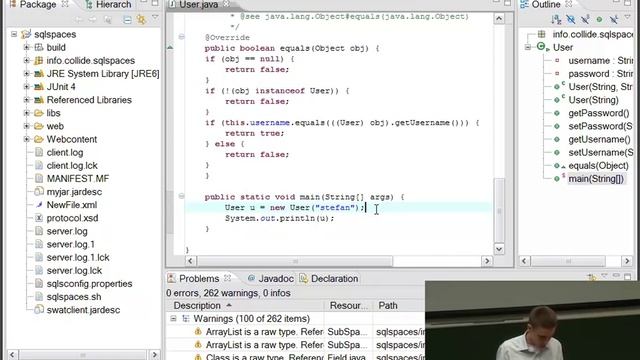The width and height of the screenshot is (640, 360).
Task: Expand the build folder
Action: click(27, 47)
